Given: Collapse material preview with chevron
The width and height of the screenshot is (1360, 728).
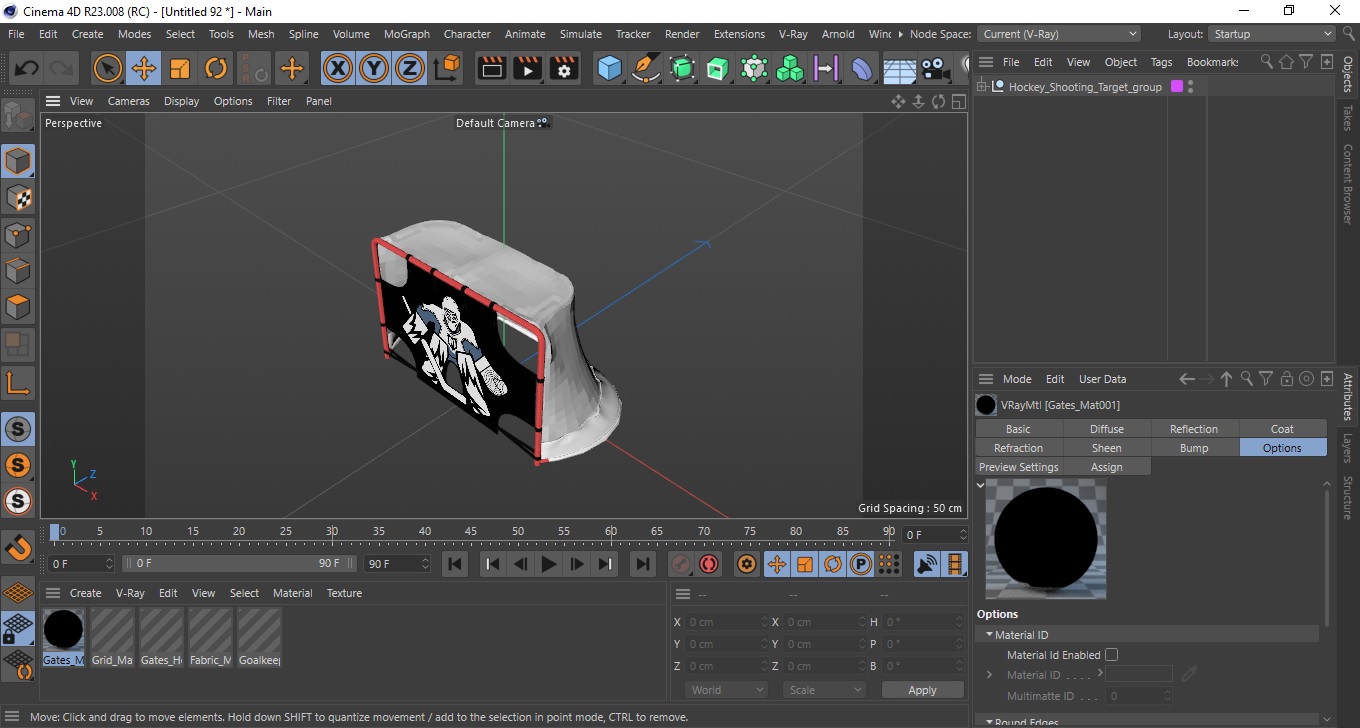Looking at the screenshot, I should click(980, 485).
